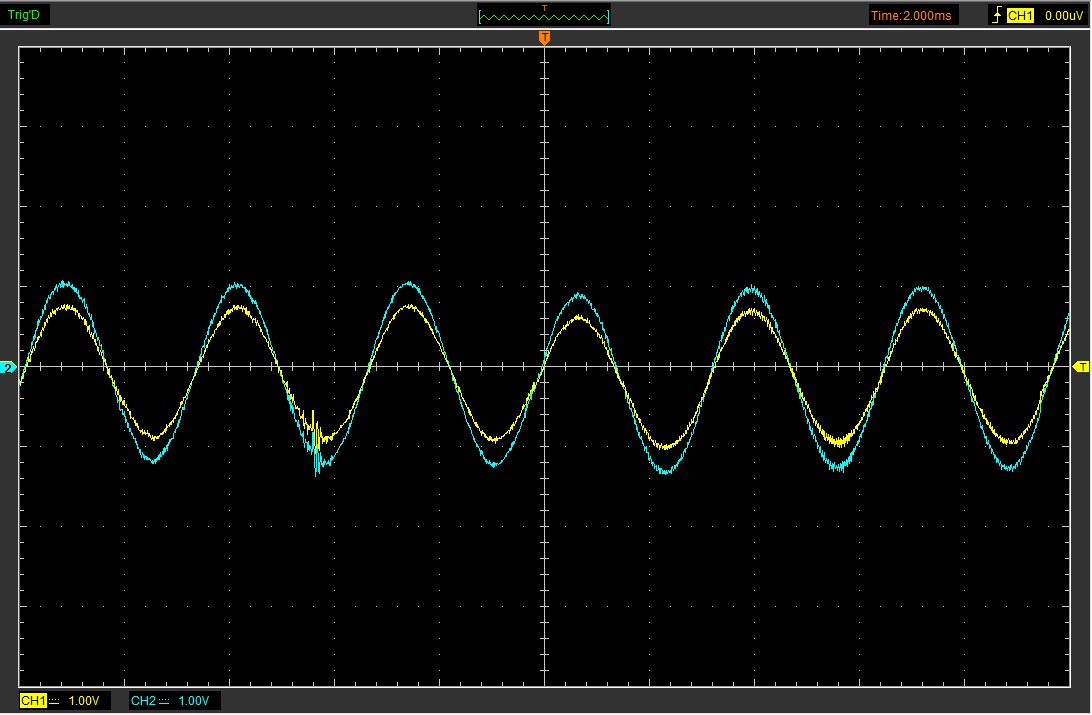The width and height of the screenshot is (1092, 715).
Task: Click the small T marker inside the overview
Action: [x=544, y=8]
